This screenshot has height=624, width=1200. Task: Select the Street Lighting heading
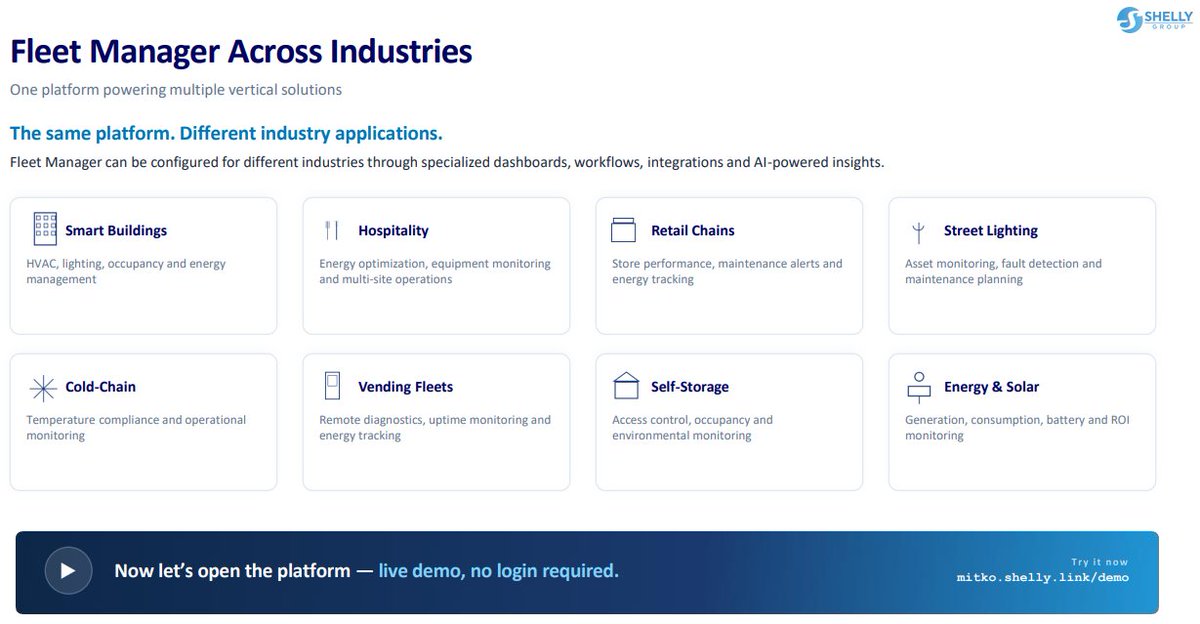[x=991, y=231]
